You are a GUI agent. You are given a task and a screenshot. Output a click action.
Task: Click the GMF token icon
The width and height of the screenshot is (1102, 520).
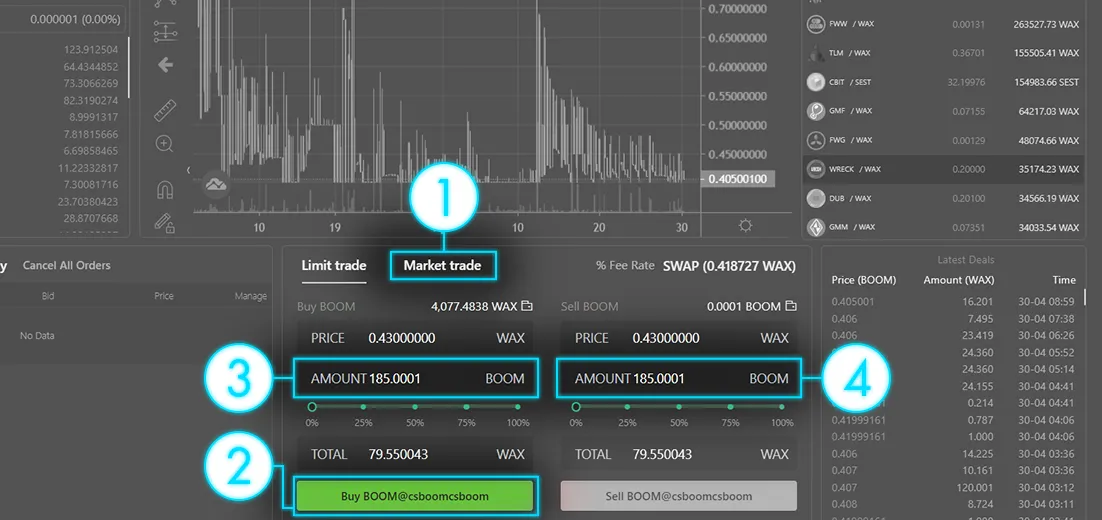click(815, 111)
